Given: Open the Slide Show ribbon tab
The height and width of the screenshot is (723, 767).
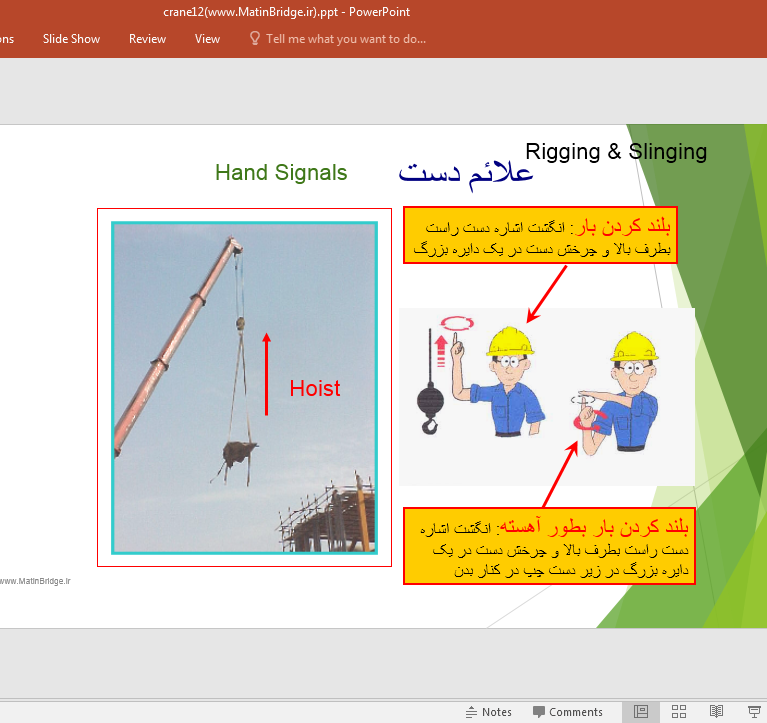Looking at the screenshot, I should [71, 39].
